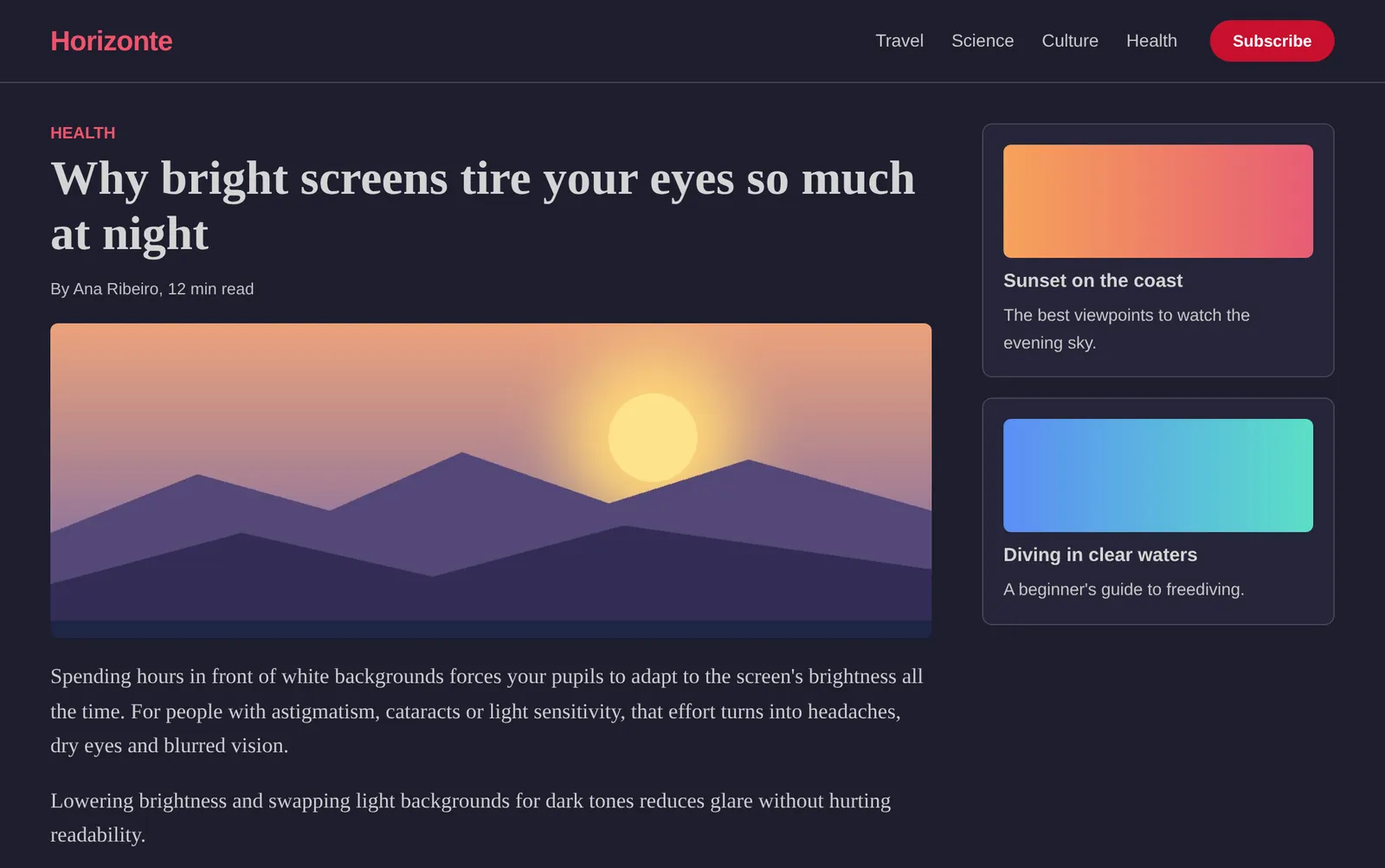Click the article headline about bright screens
The height and width of the screenshot is (868, 1385).
[x=483, y=206]
